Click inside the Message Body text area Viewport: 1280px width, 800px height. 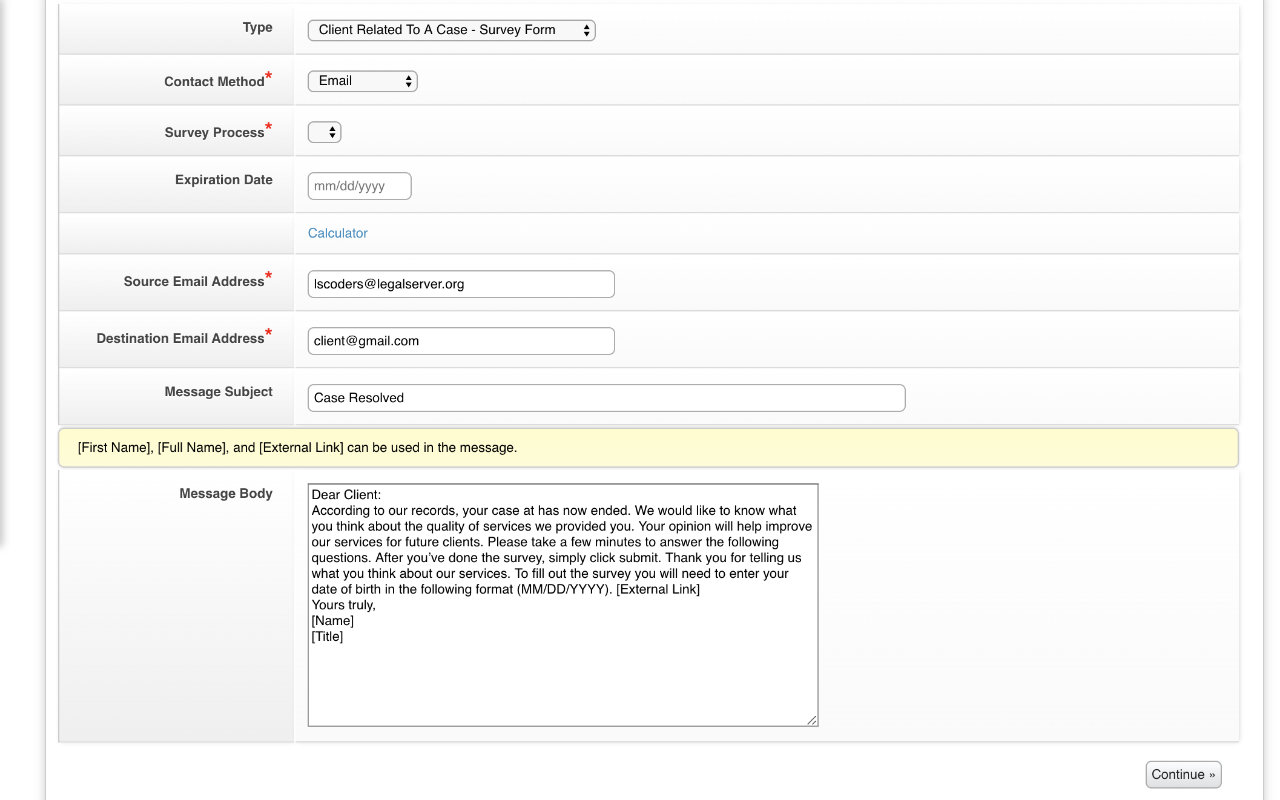563,605
